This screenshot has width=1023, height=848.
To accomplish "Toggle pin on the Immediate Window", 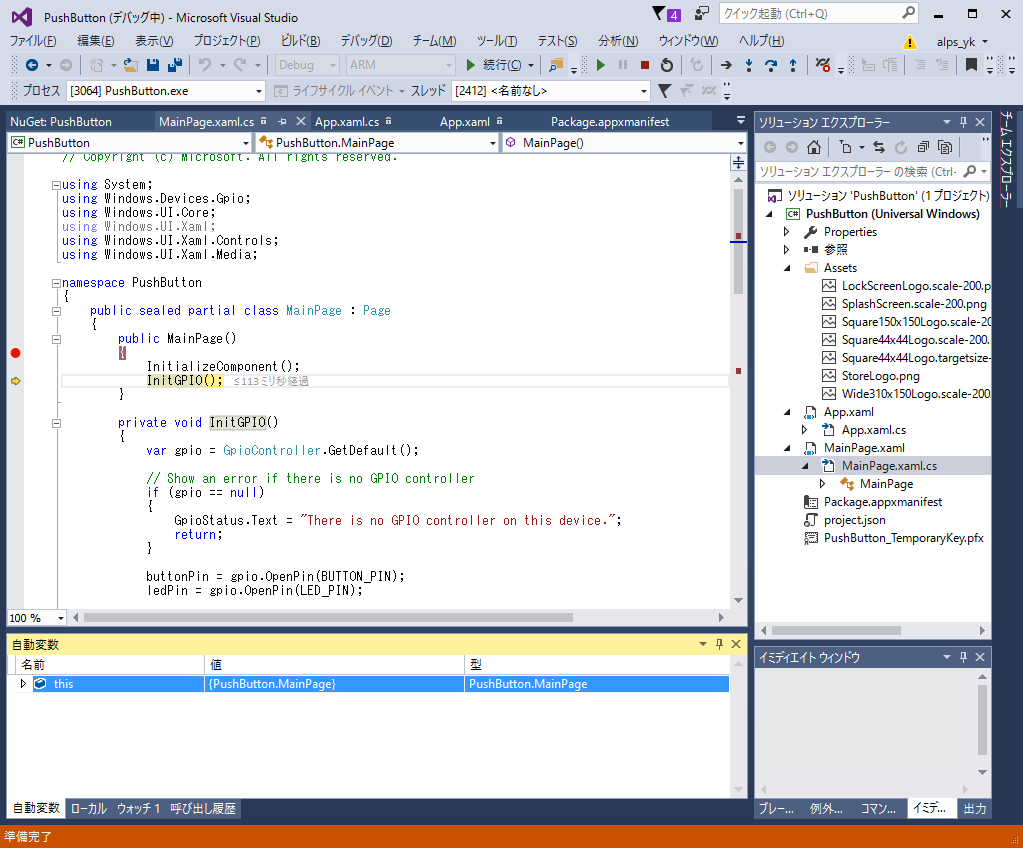I will coord(963,657).
